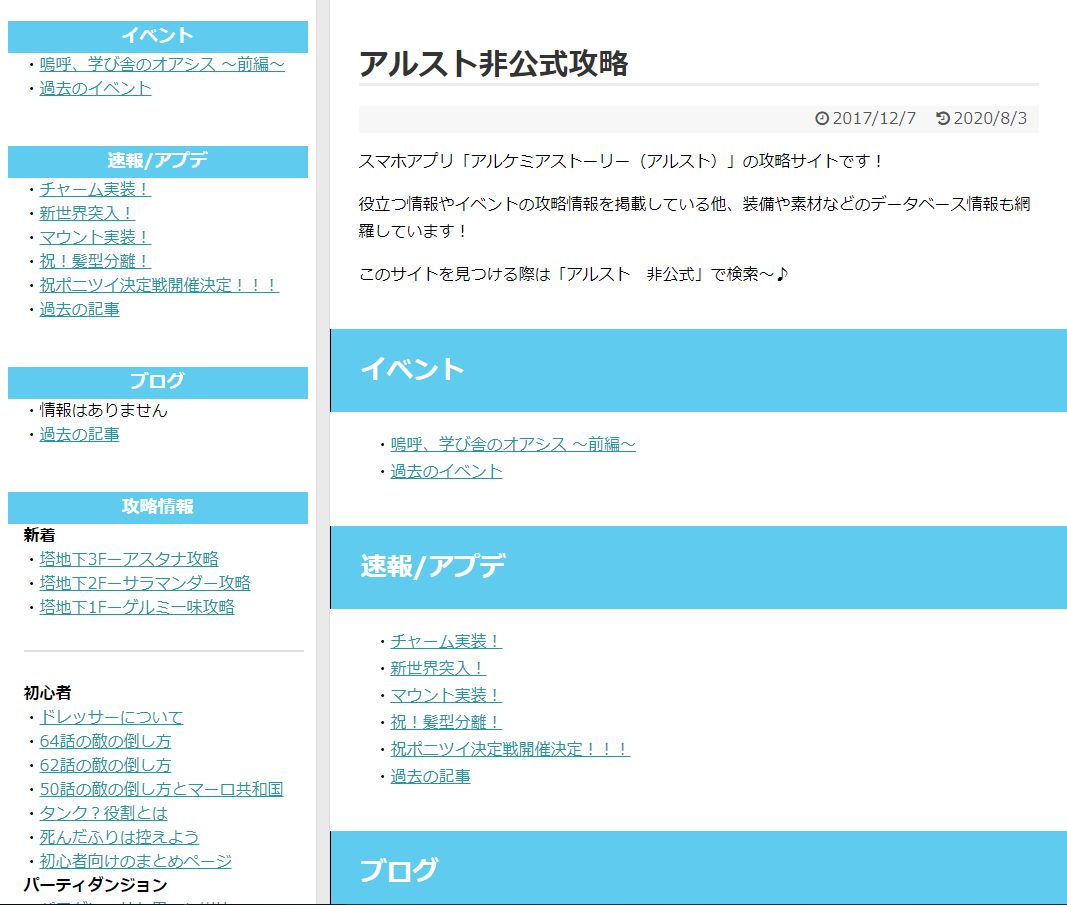Open link タンク？役割とは
The image size is (1067, 905).
click(103, 812)
